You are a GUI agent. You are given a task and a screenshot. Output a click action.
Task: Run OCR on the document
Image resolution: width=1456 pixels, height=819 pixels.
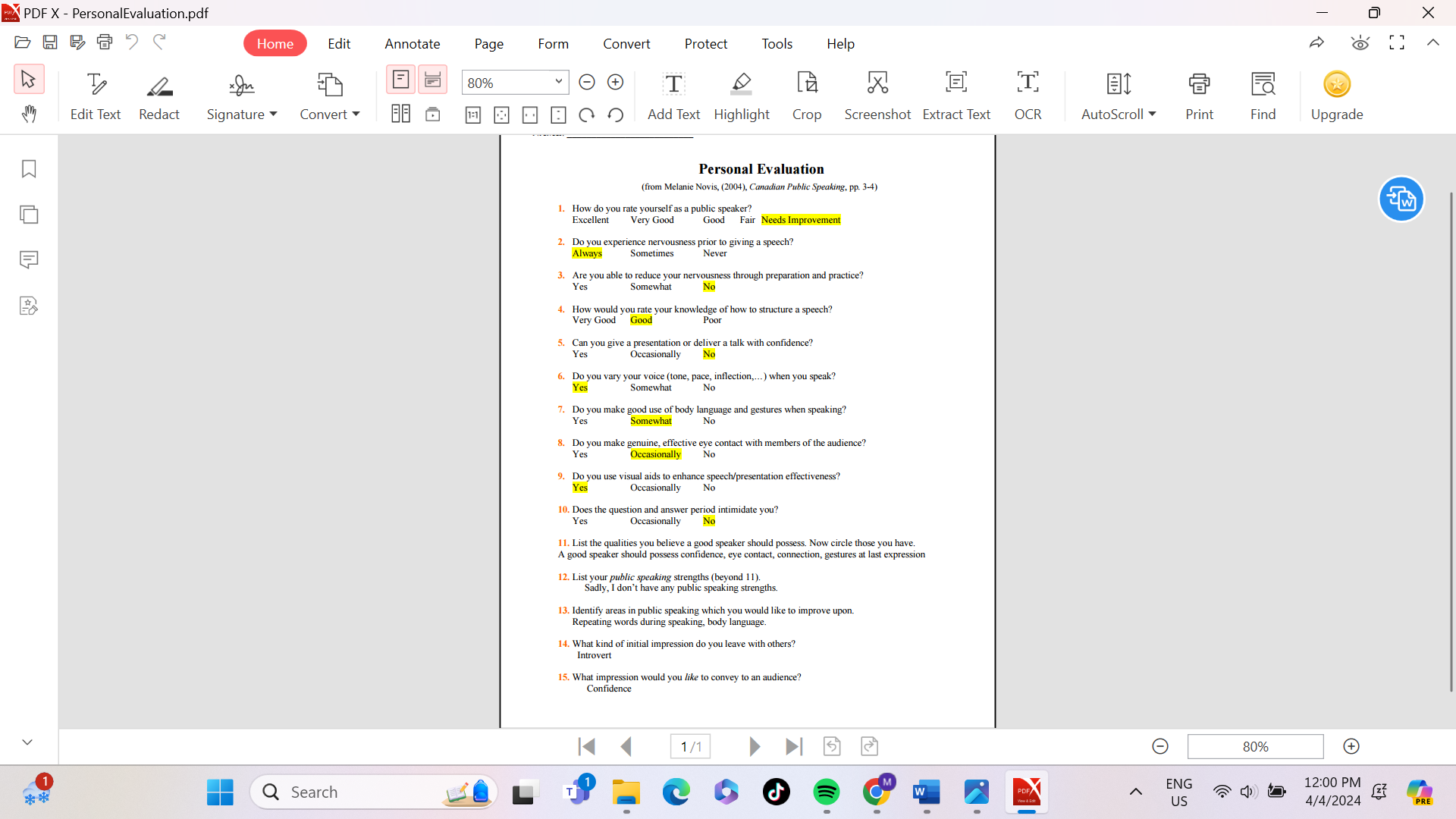(x=1028, y=95)
